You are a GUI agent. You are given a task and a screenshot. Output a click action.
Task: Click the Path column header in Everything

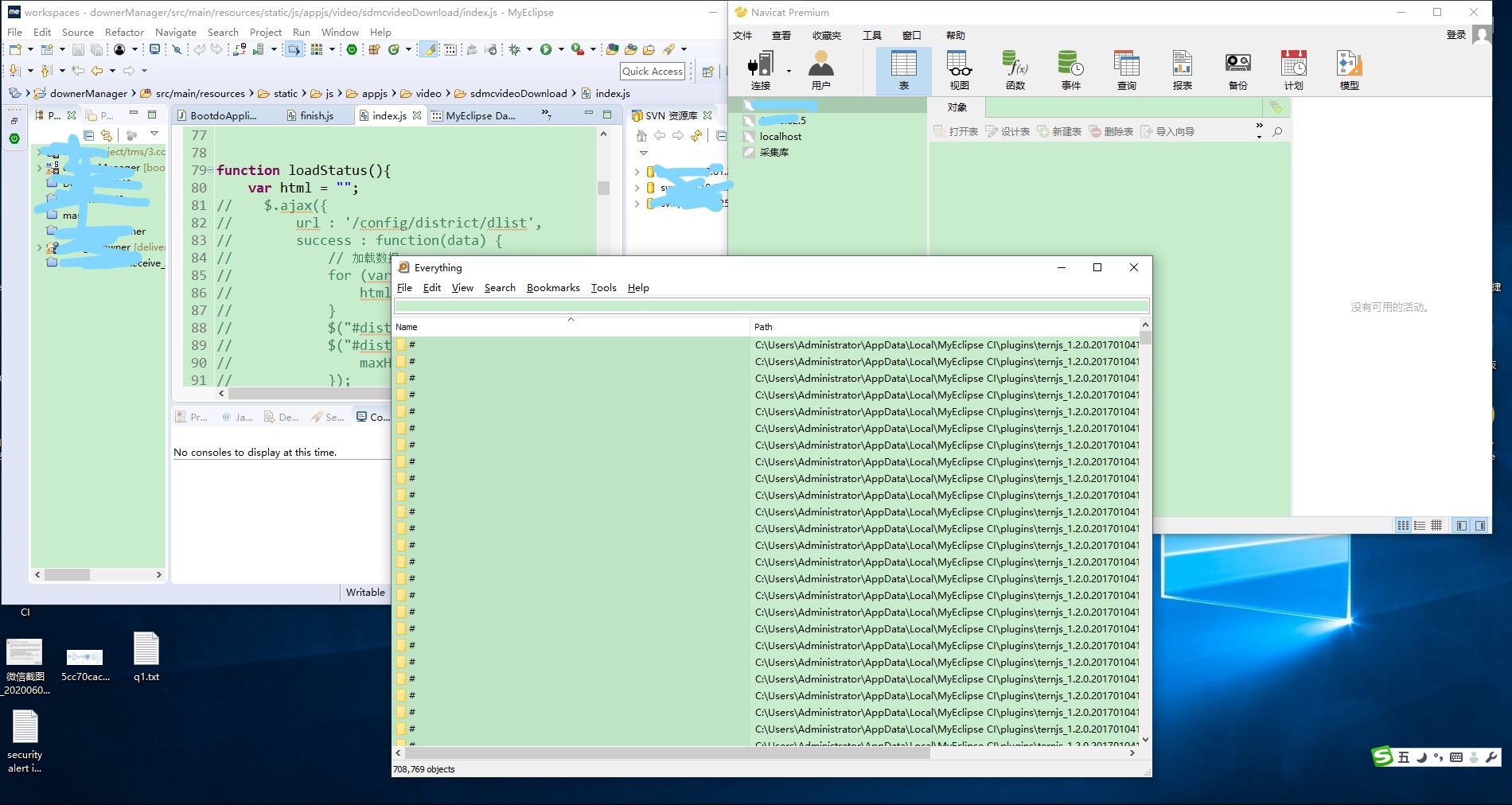tap(945, 327)
